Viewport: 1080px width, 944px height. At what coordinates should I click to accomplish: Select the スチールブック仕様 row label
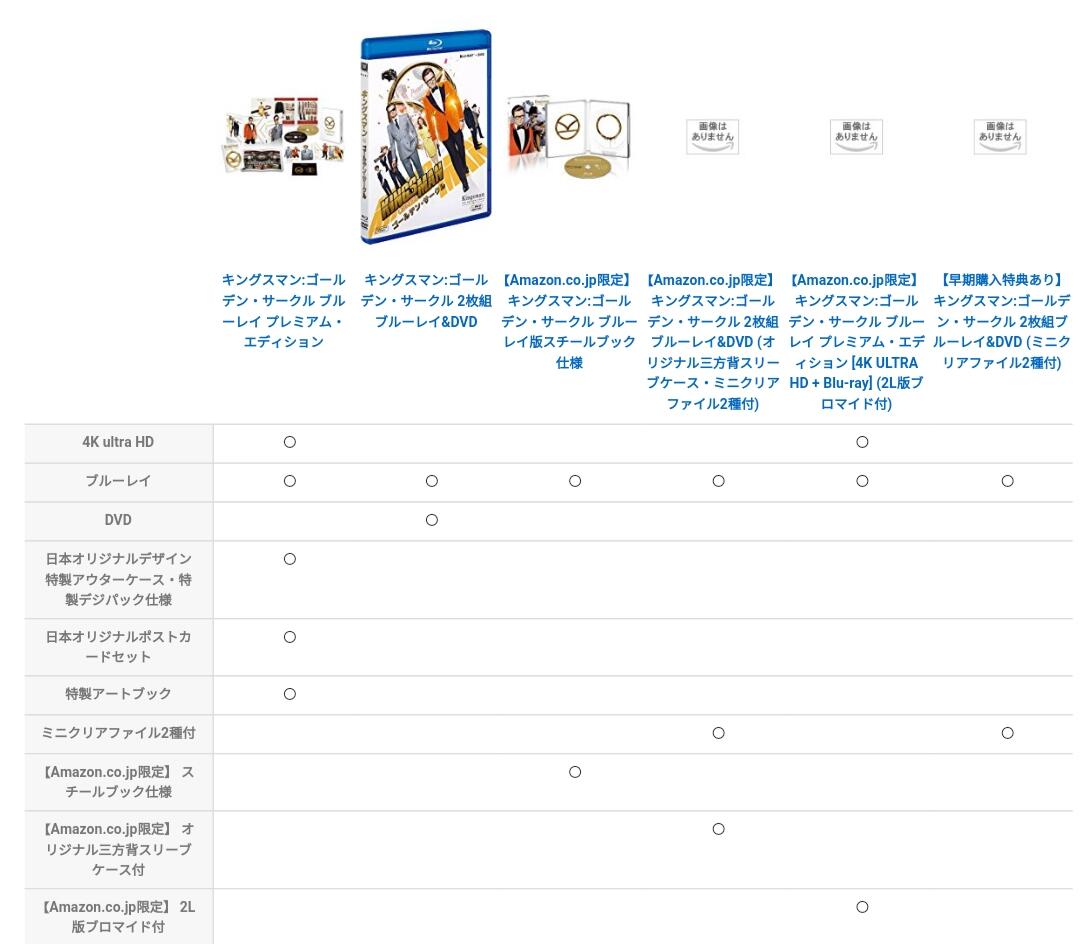(118, 782)
